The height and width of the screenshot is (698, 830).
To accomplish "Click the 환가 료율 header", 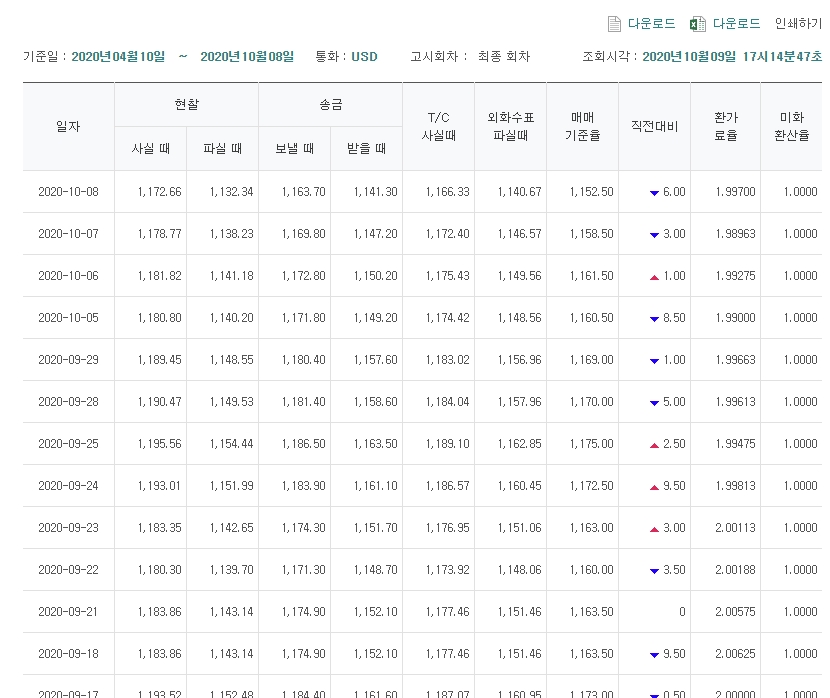I will pyautogui.click(x=725, y=126).
